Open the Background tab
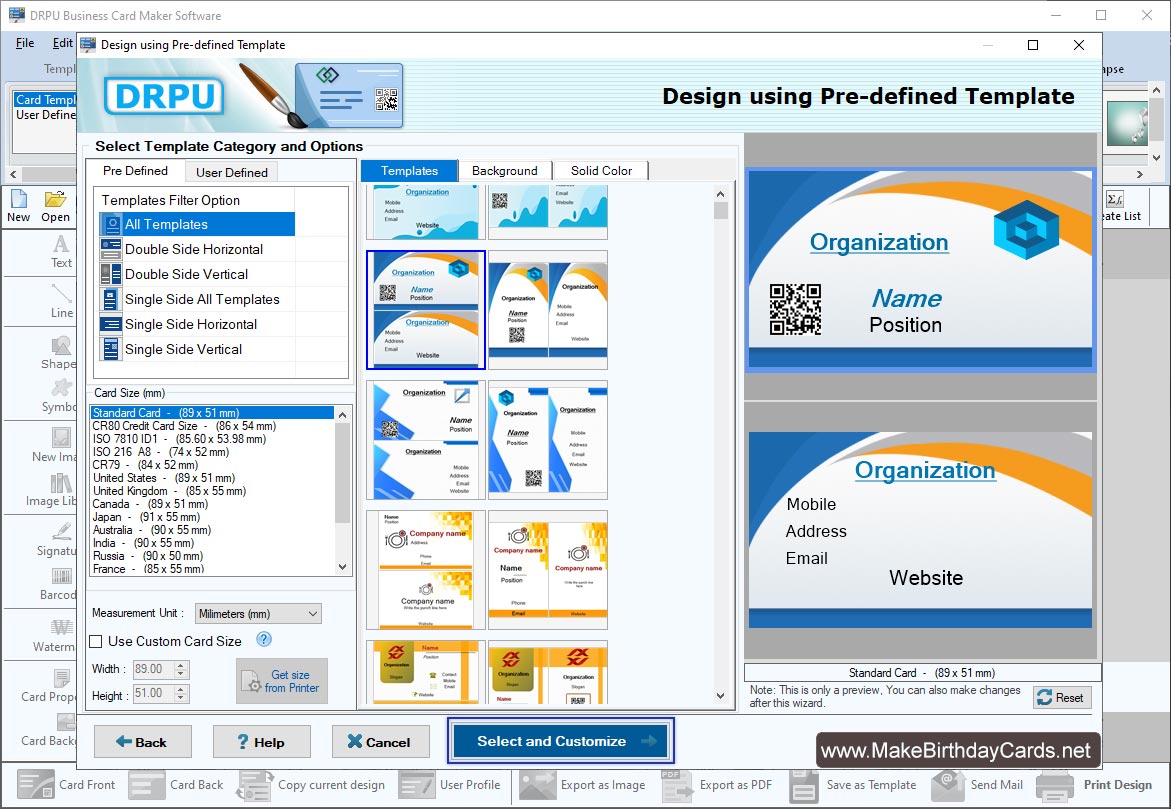Viewport: 1171px width, 809px height. click(x=505, y=171)
